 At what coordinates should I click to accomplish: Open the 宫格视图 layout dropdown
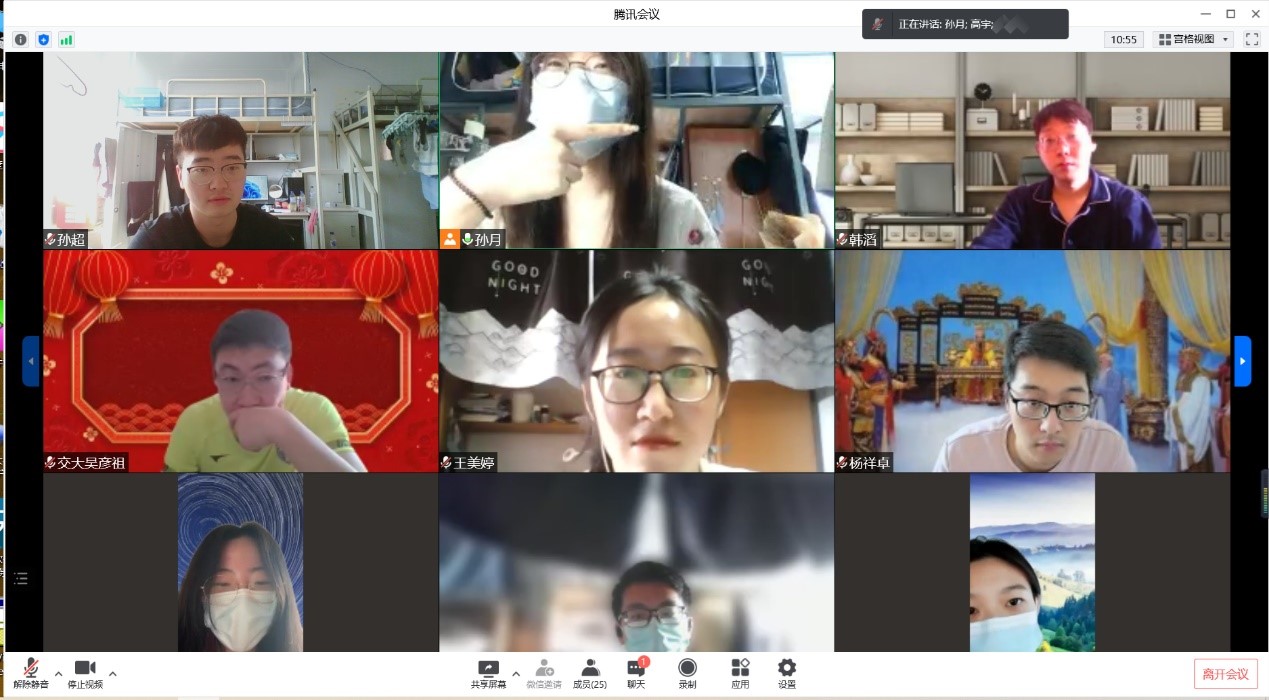pos(1194,39)
